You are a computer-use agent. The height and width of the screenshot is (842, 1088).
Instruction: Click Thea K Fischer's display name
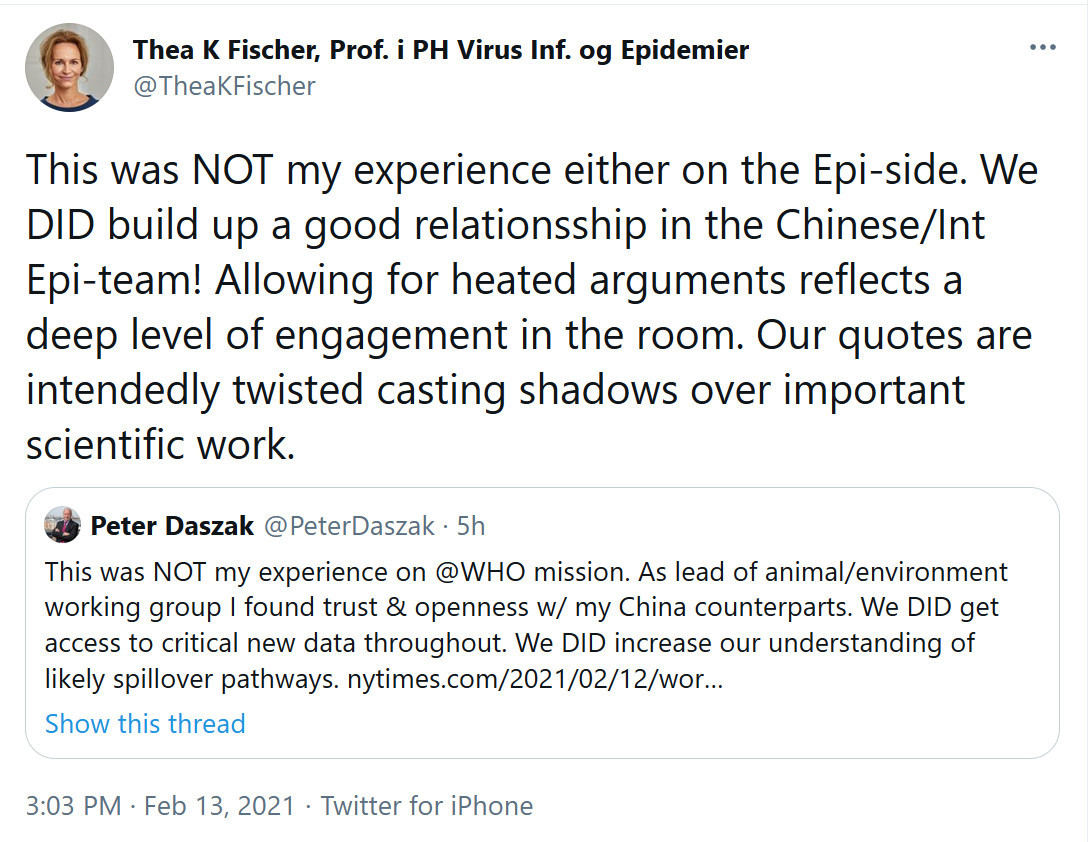pyautogui.click(x=440, y=49)
